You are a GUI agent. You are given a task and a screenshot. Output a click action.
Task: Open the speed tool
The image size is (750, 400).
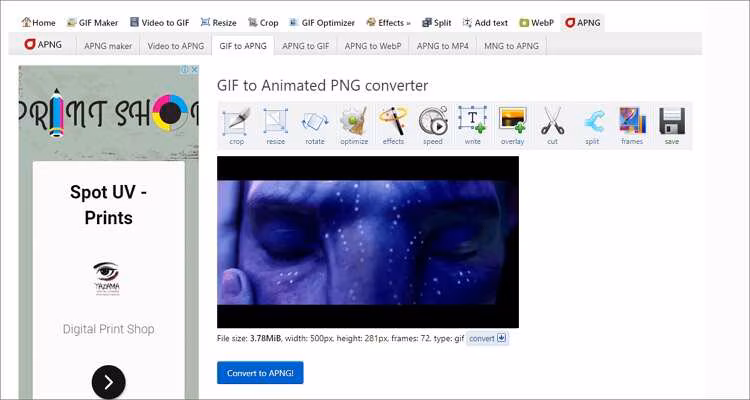(433, 125)
